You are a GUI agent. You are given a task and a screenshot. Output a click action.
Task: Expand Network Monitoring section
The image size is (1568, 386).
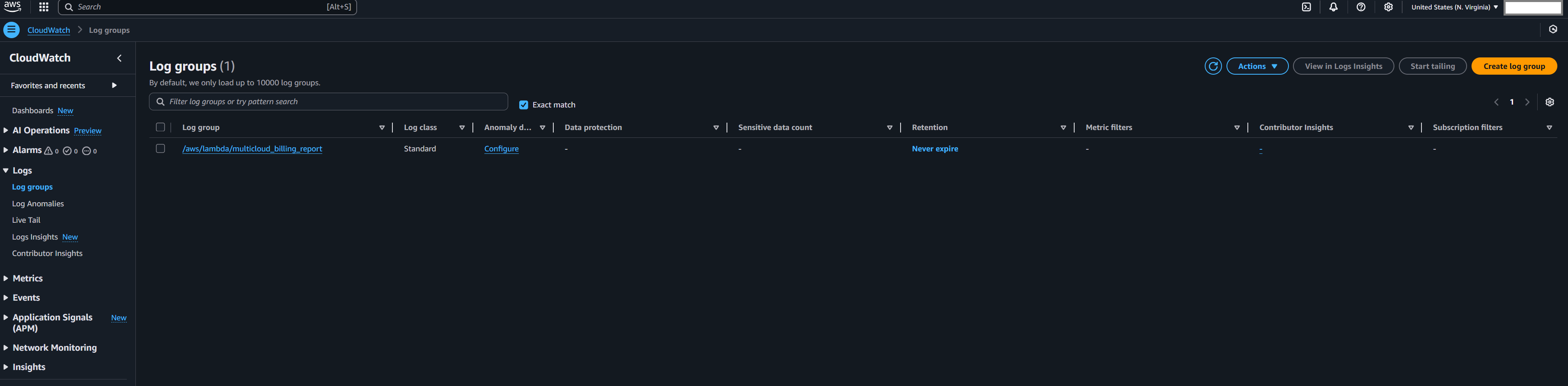click(x=6, y=348)
